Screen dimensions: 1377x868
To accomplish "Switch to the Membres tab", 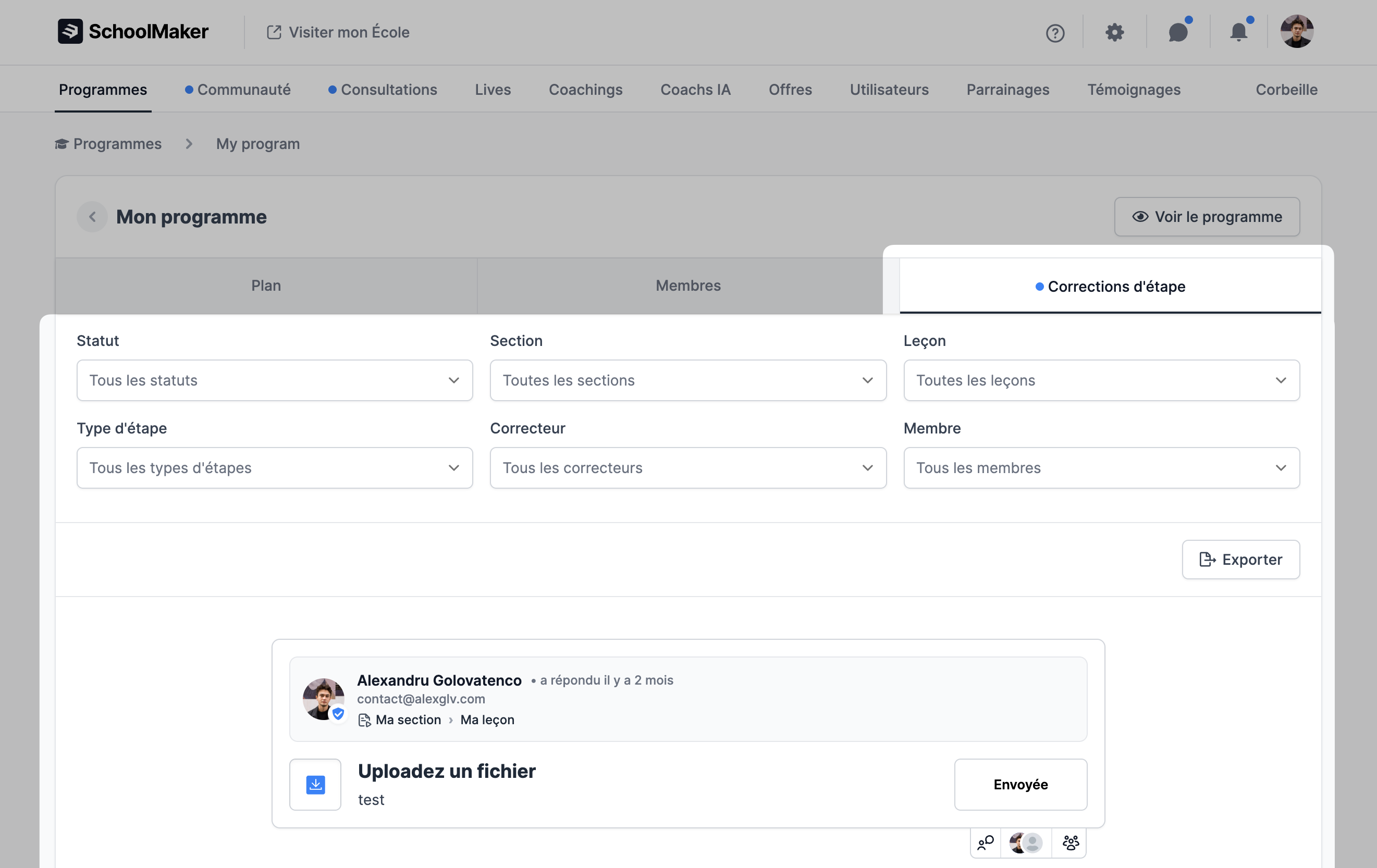I will pyautogui.click(x=687, y=286).
